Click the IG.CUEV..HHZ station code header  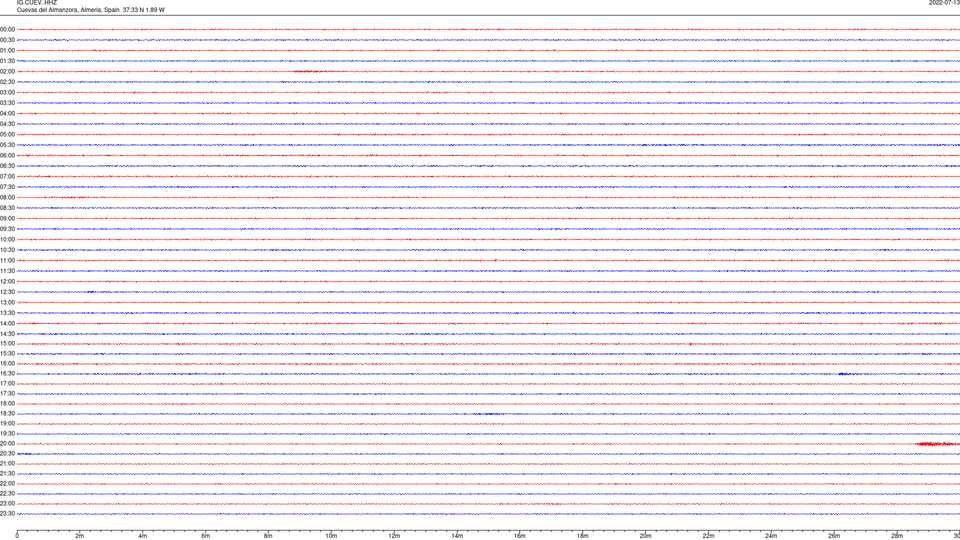coord(37,2)
